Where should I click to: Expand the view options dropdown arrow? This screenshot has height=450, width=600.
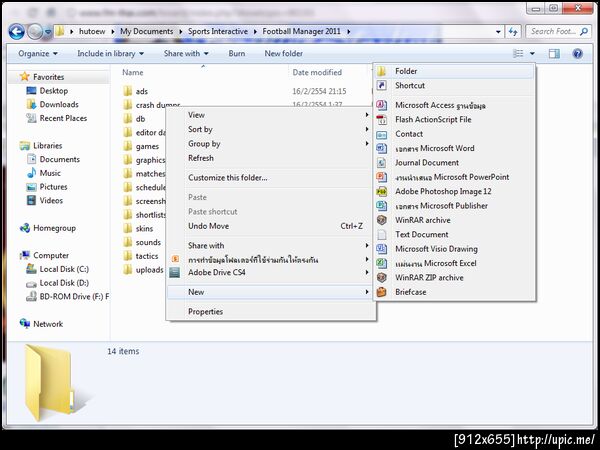point(532,54)
